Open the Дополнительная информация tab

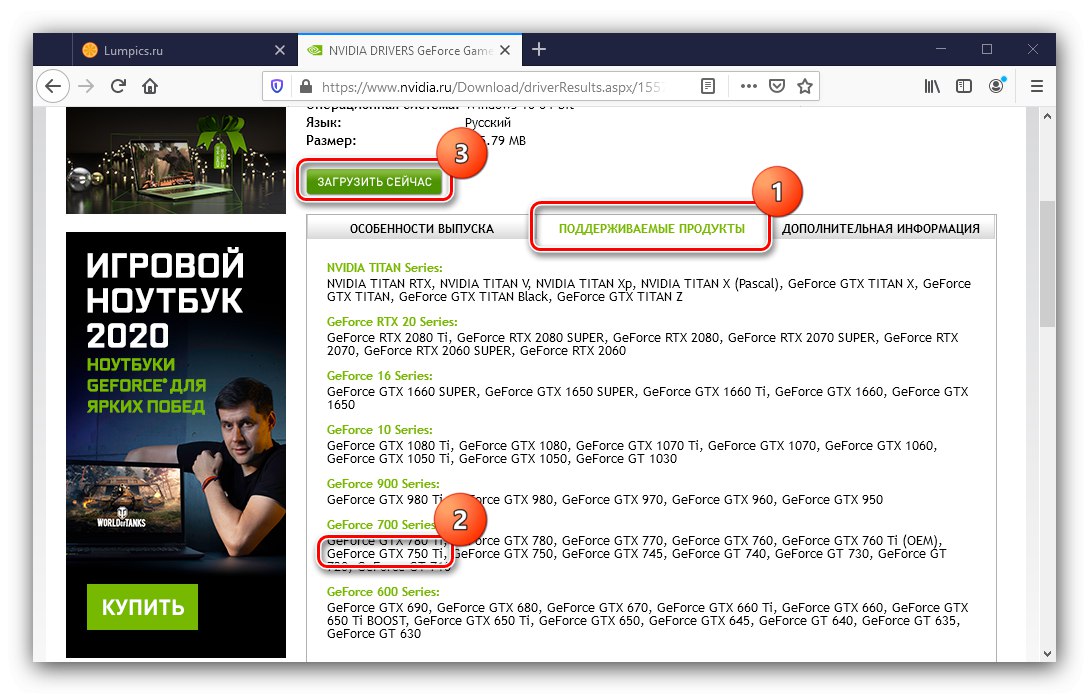881,228
